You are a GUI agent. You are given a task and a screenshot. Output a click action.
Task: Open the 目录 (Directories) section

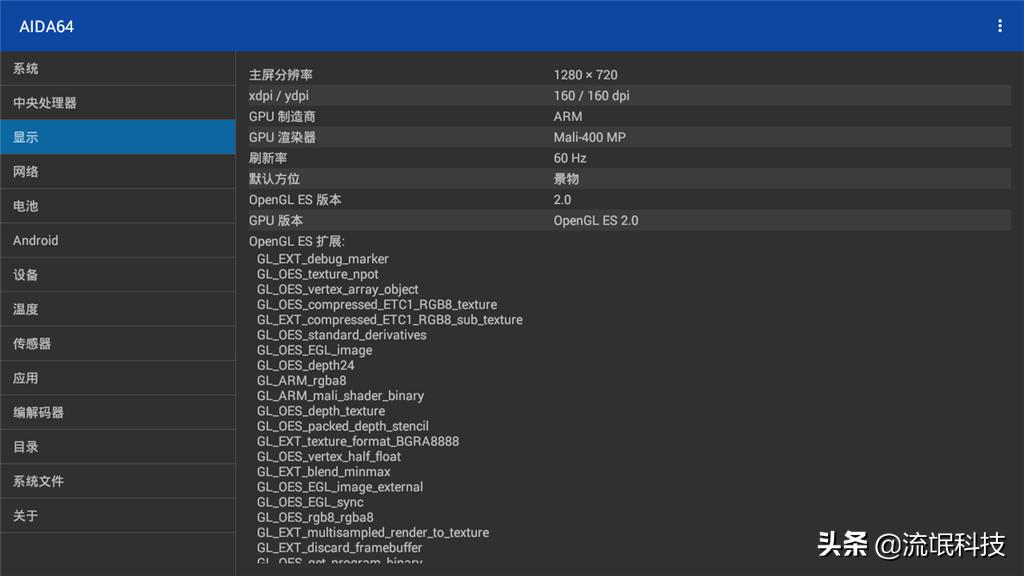tap(118, 447)
